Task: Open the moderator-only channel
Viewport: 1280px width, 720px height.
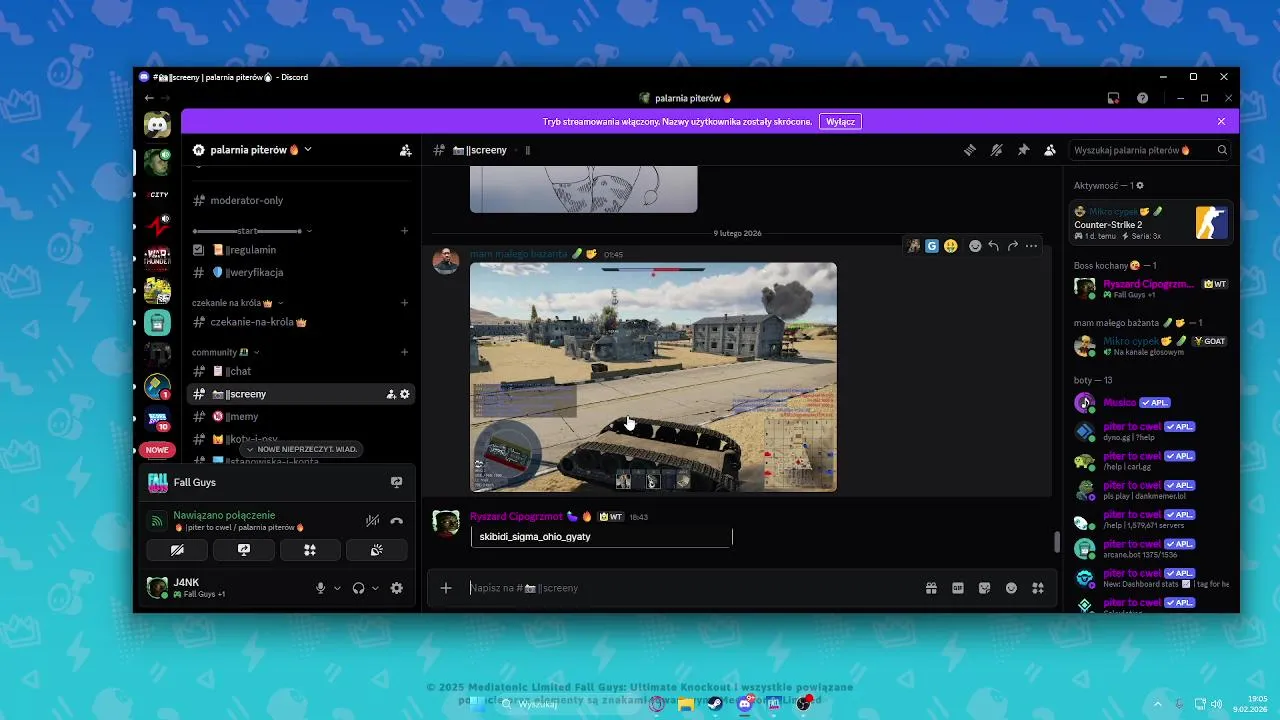Action: point(300,200)
